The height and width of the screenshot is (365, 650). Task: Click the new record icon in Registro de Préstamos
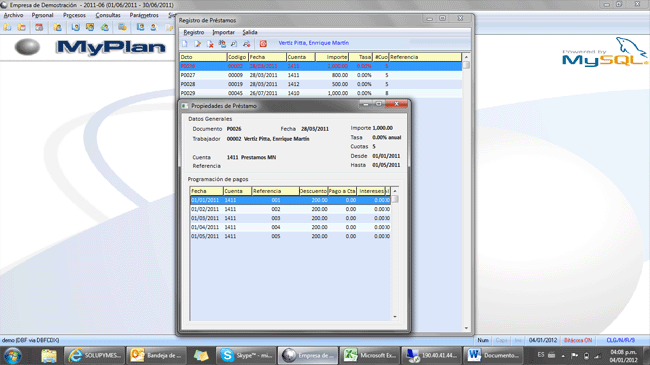click(185, 44)
